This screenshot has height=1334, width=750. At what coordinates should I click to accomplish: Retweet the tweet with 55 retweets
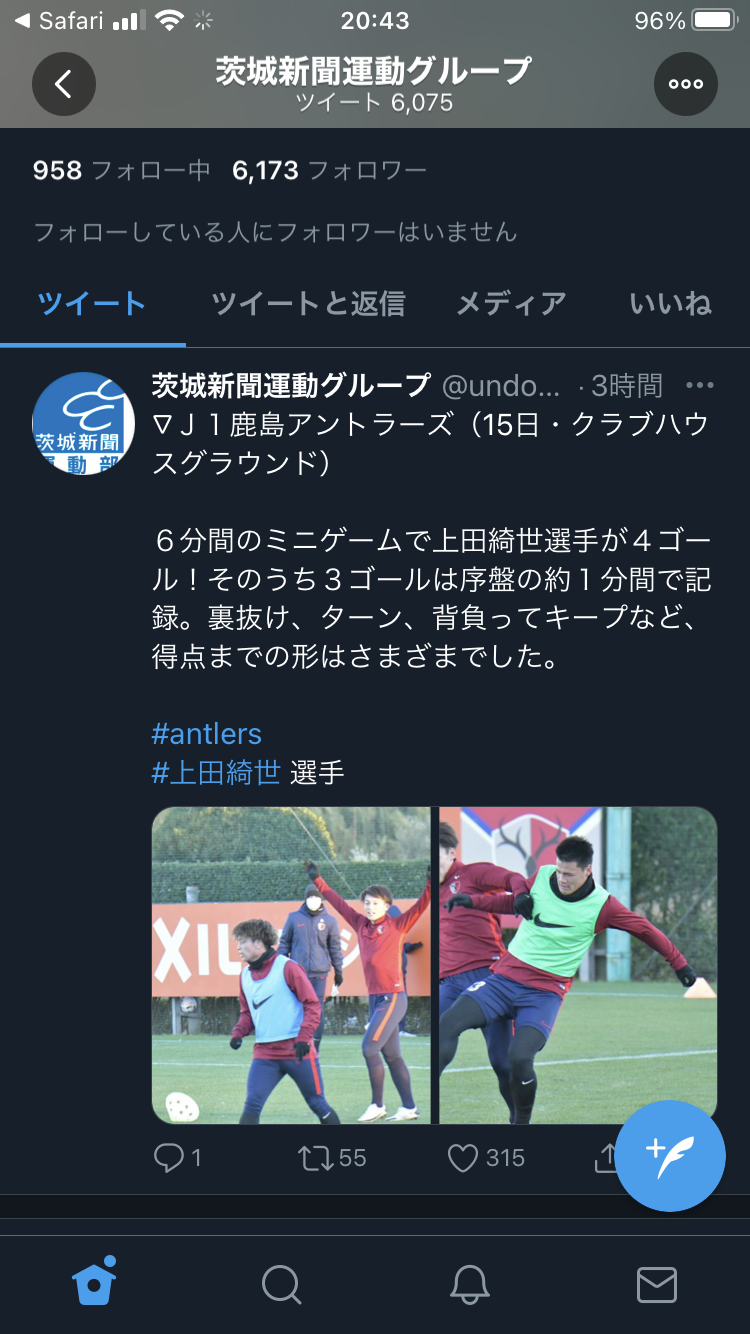pyautogui.click(x=315, y=1158)
